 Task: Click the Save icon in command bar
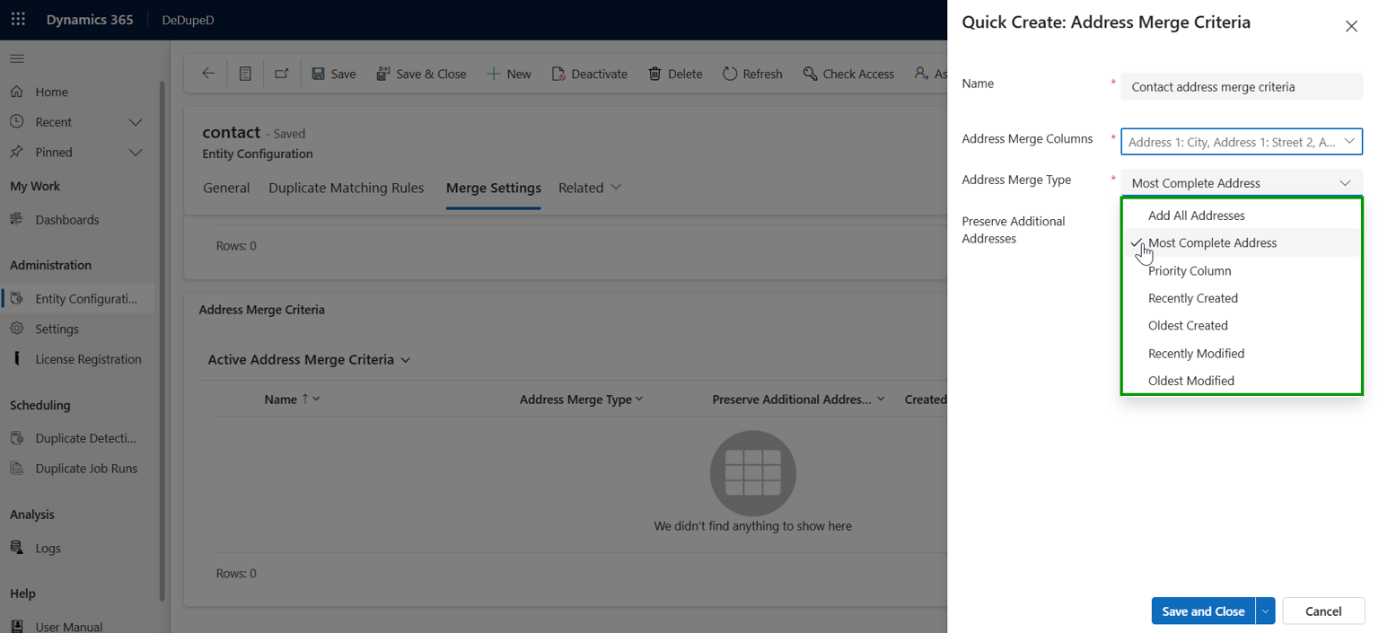318,74
